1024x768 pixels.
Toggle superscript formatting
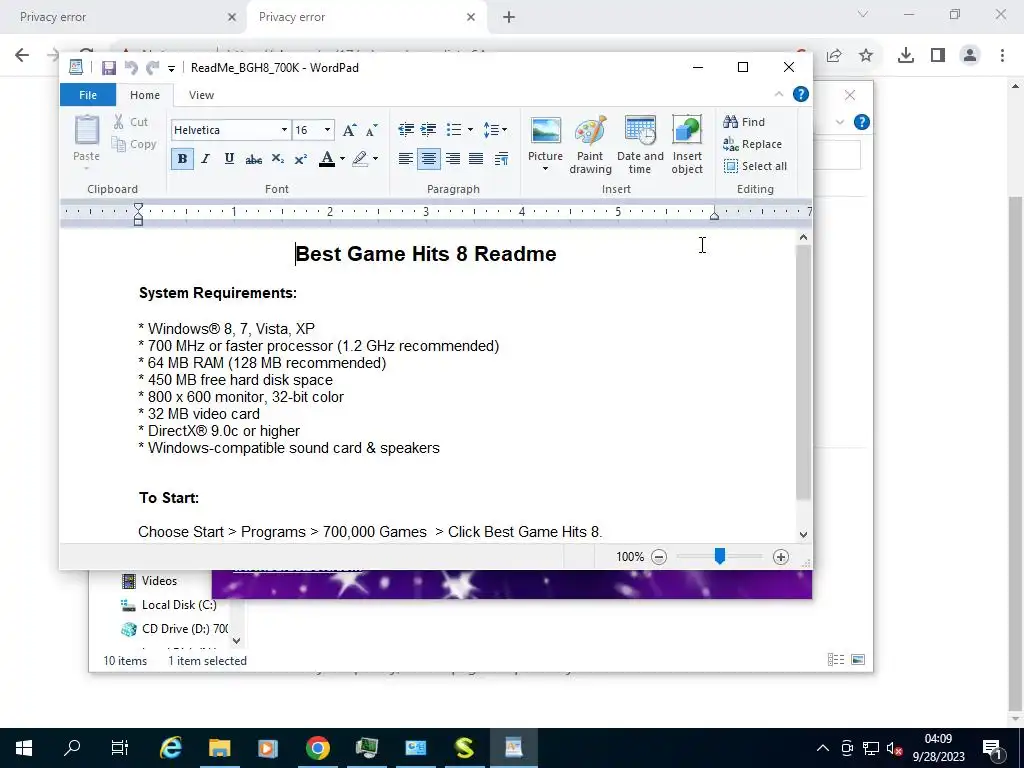(301, 159)
